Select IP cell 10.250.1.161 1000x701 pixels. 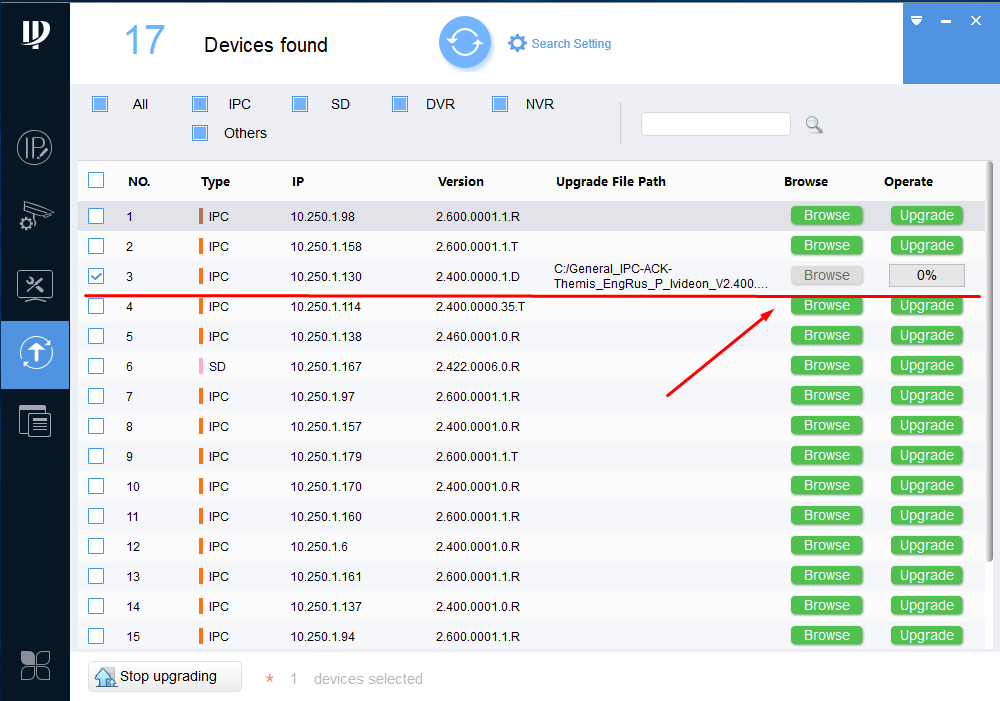(x=326, y=577)
